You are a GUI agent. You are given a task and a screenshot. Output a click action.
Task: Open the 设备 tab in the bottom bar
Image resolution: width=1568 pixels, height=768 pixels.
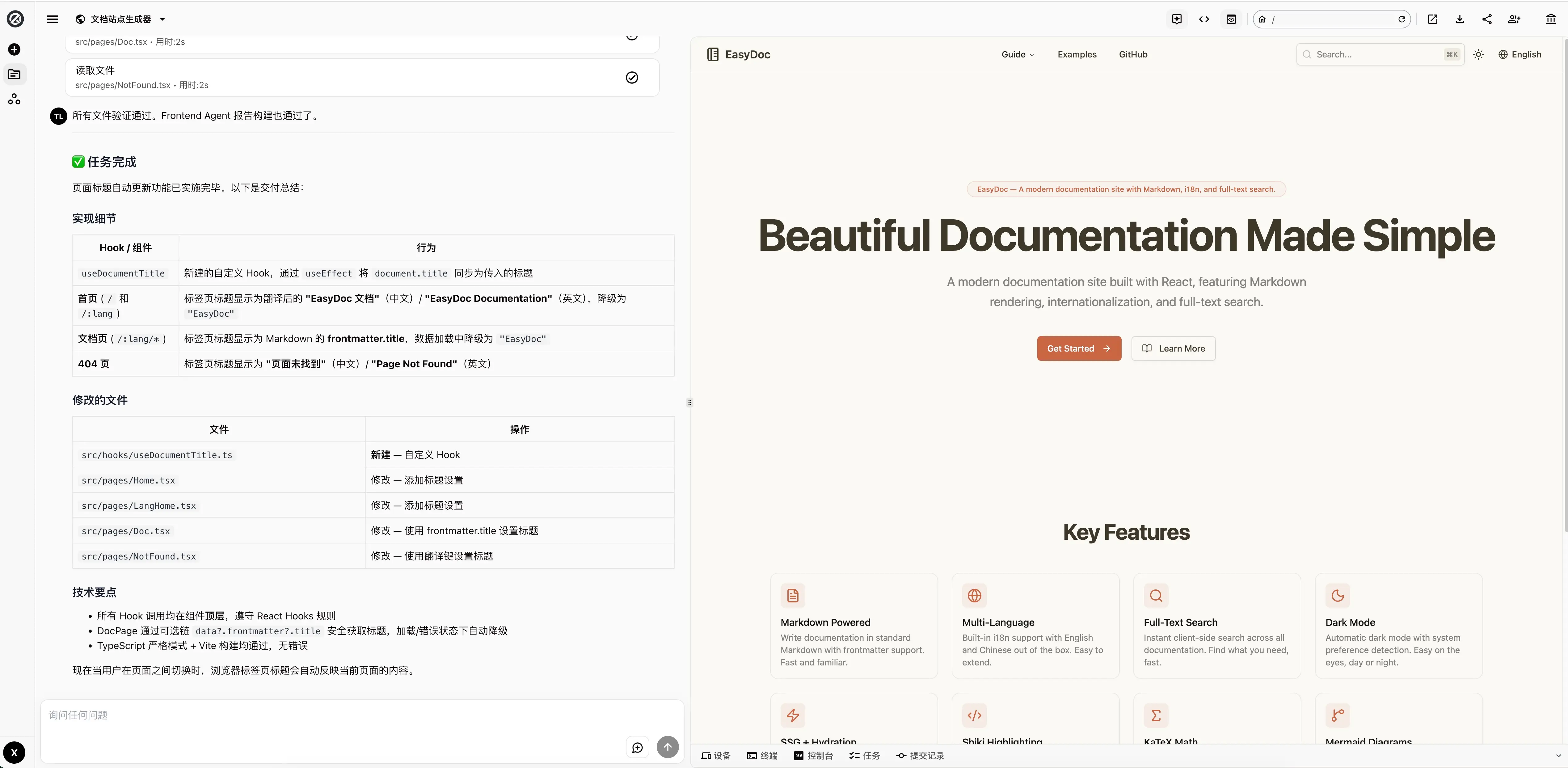pos(716,756)
